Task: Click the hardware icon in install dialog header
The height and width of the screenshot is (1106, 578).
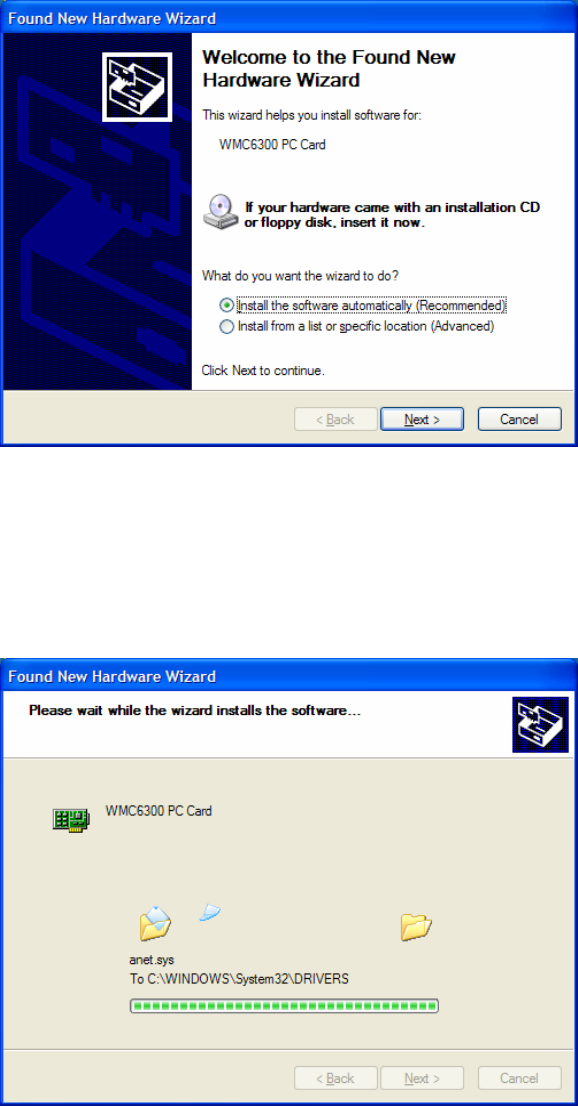Action: tap(540, 725)
